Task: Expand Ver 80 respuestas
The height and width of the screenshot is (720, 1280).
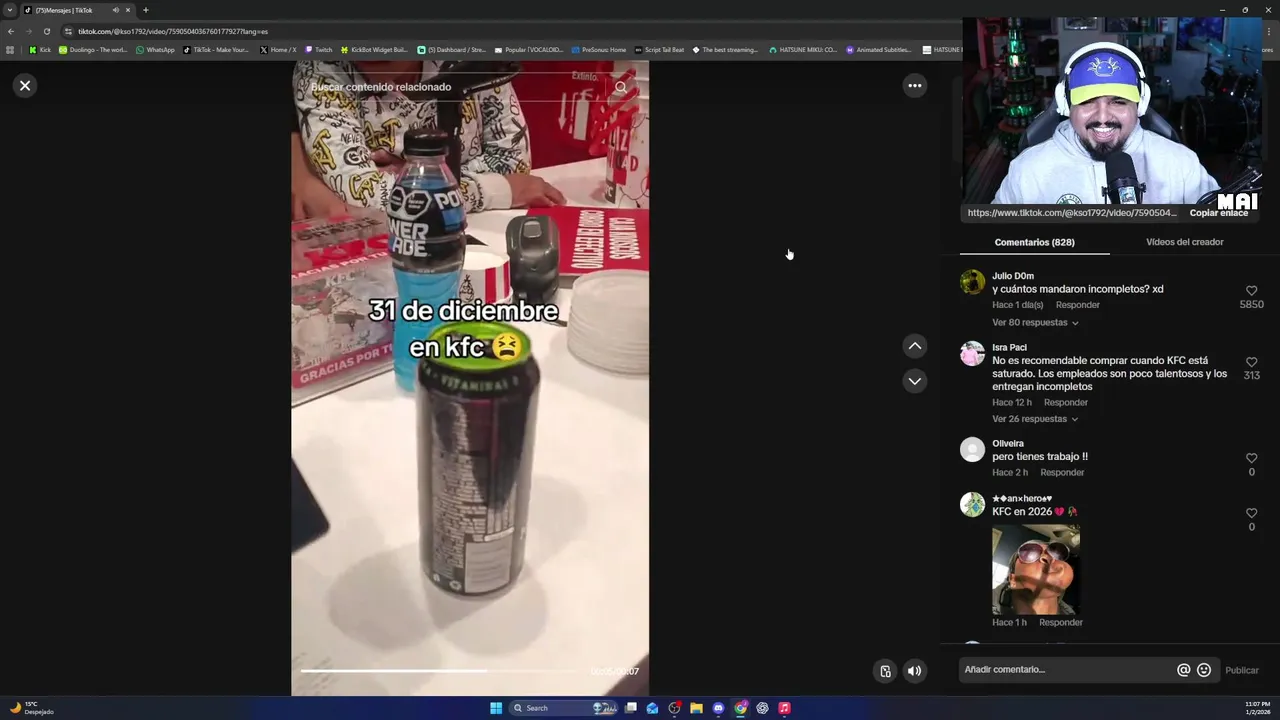Action: click(1035, 323)
